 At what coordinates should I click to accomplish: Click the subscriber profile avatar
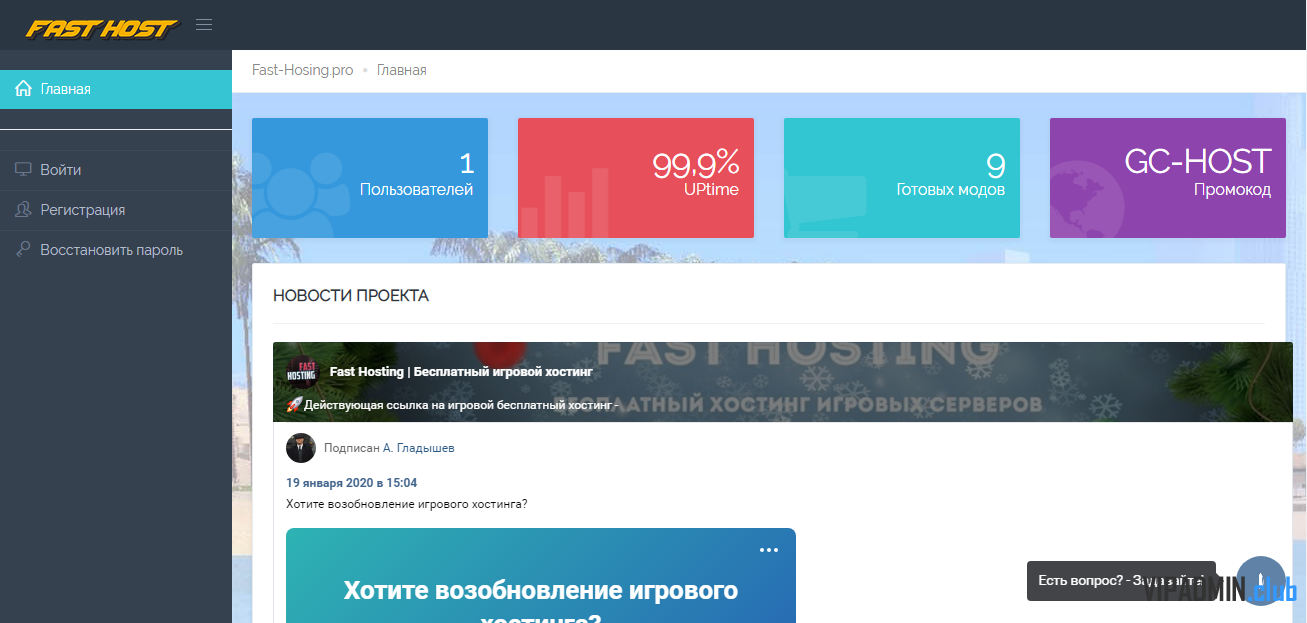301,448
